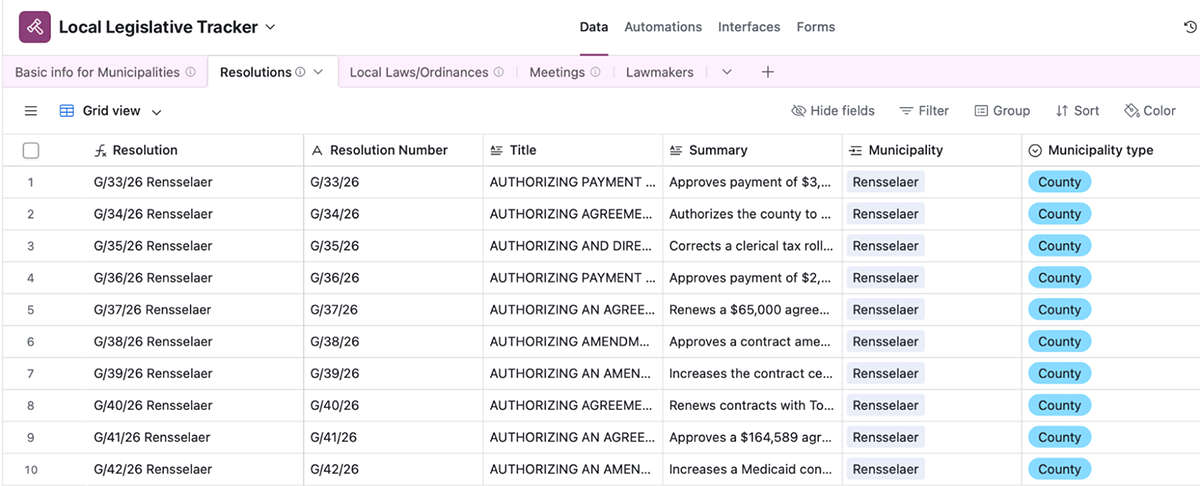Click row number 8
Image resolution: width=1200 pixels, height=486 pixels.
click(31, 405)
